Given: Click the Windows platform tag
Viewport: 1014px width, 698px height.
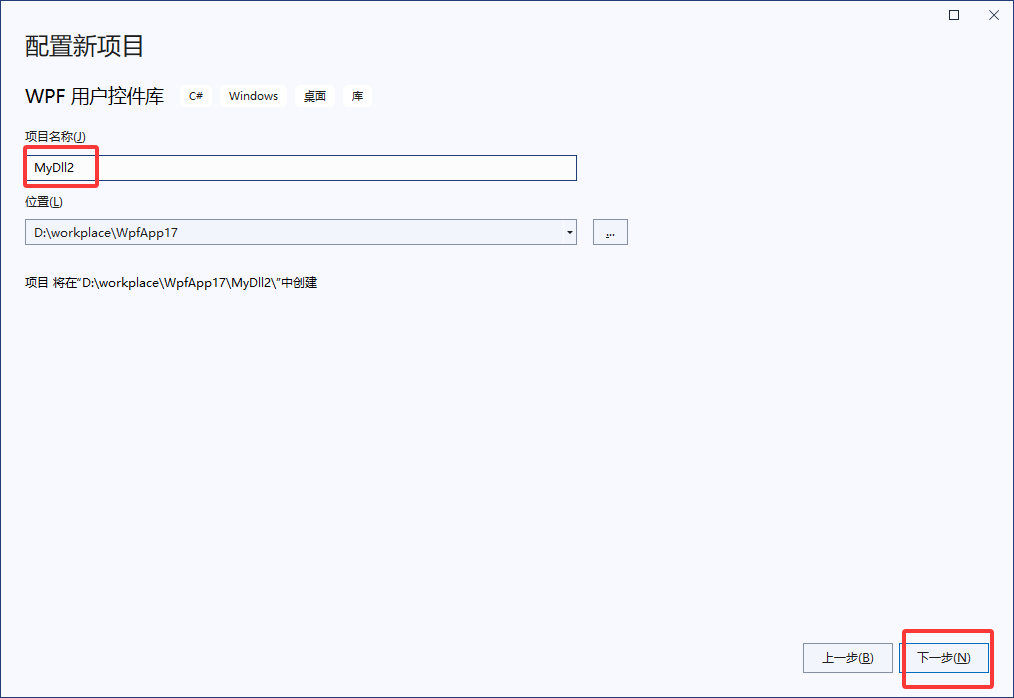Looking at the screenshot, I should click(x=253, y=95).
